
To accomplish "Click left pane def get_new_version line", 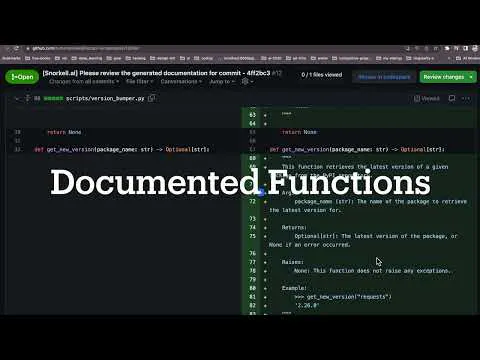I will pyautogui.click(x=122, y=150).
